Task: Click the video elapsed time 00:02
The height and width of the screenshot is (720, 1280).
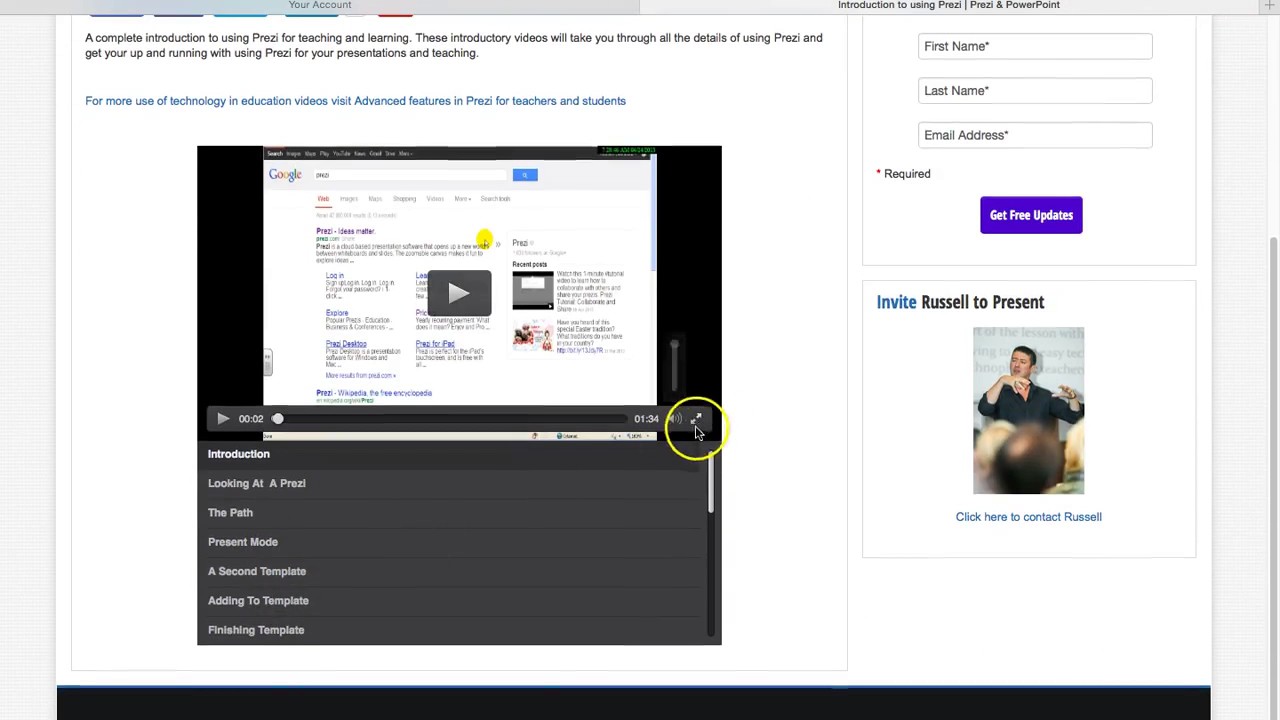Action: (x=251, y=419)
